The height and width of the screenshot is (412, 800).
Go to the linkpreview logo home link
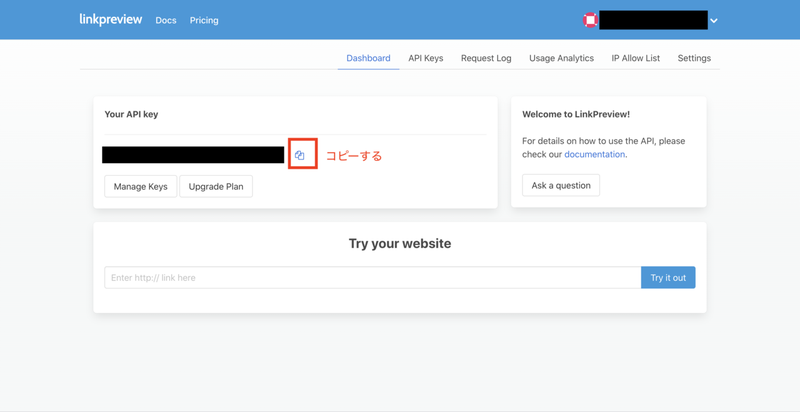pyautogui.click(x=111, y=19)
